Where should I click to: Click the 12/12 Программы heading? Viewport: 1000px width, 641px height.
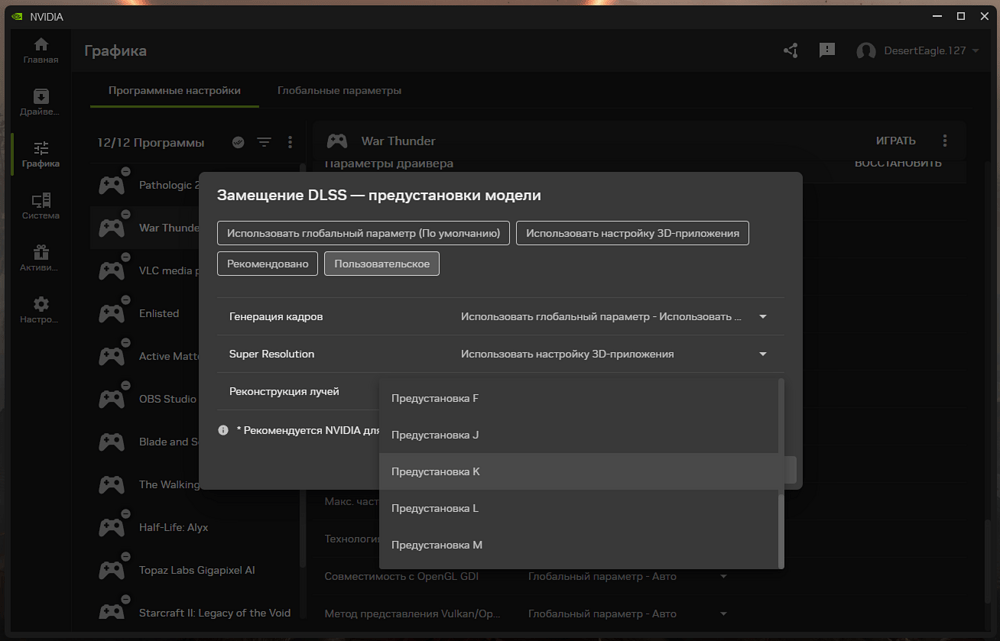151,142
